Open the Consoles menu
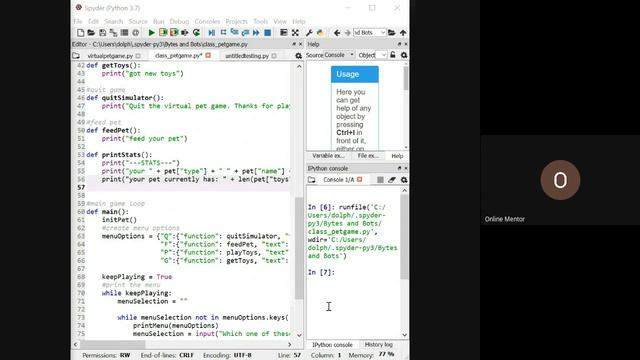The height and width of the screenshot is (360, 640). pos(207,21)
